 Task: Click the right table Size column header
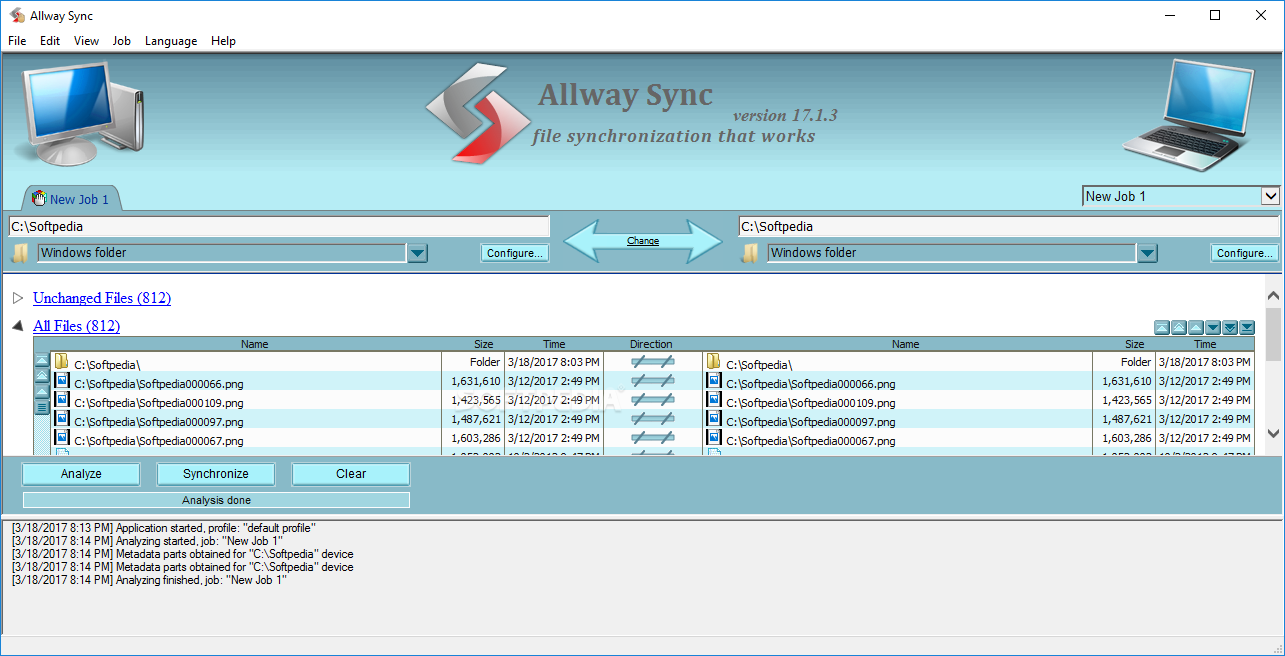(x=1134, y=344)
